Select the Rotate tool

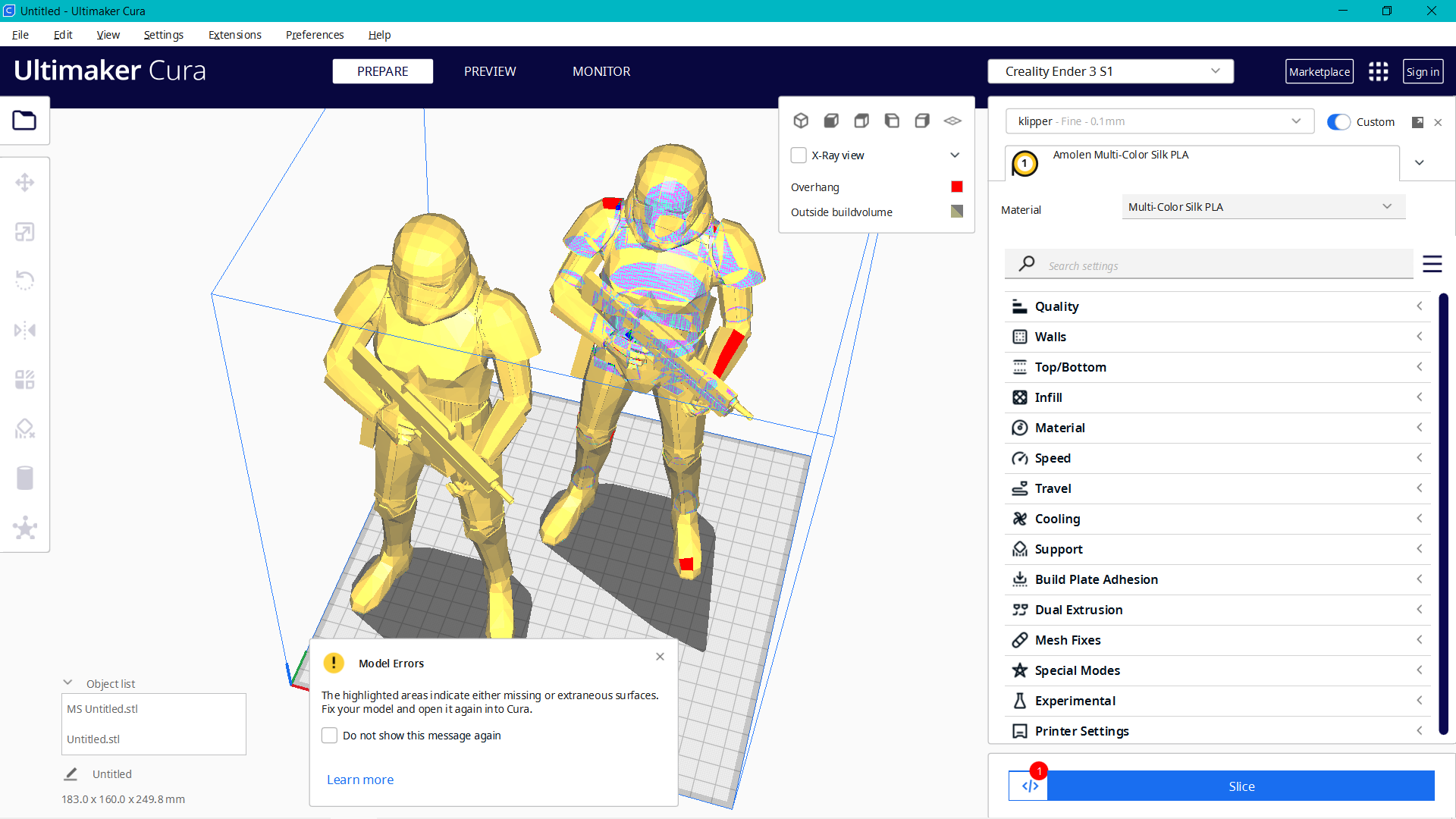(25, 281)
